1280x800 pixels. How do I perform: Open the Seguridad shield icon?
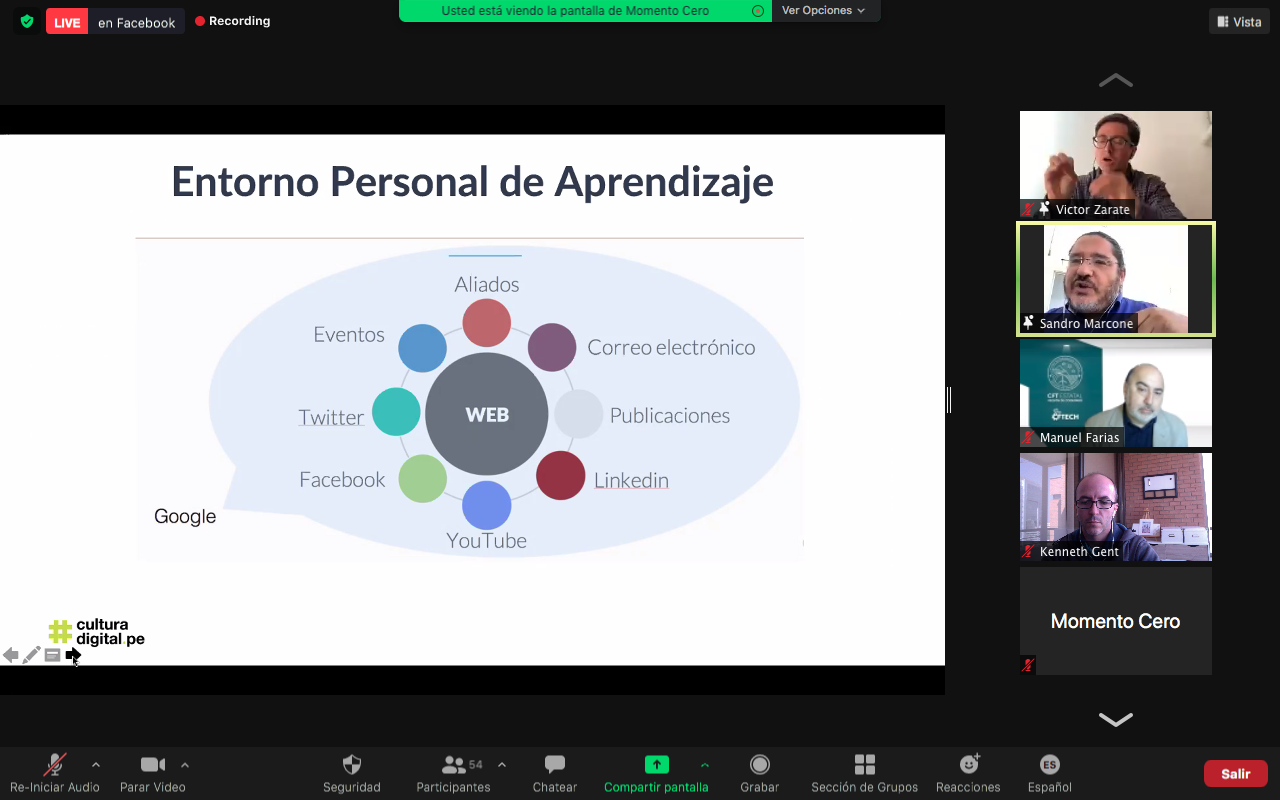[351, 766]
